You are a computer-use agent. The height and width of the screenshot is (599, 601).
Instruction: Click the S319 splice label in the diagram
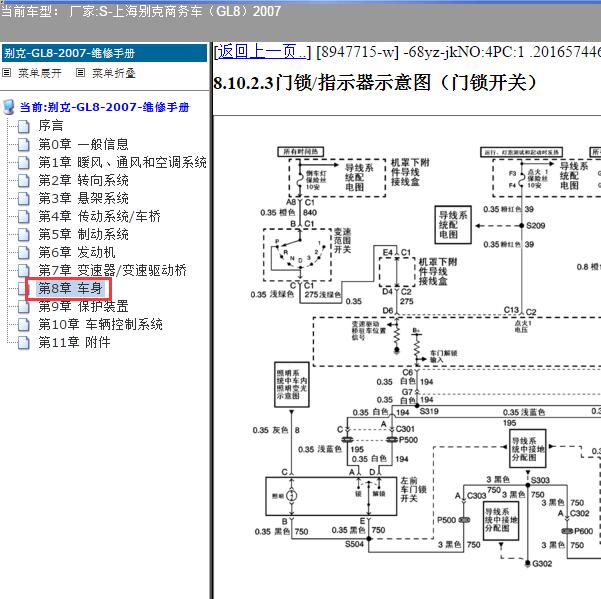tap(429, 411)
